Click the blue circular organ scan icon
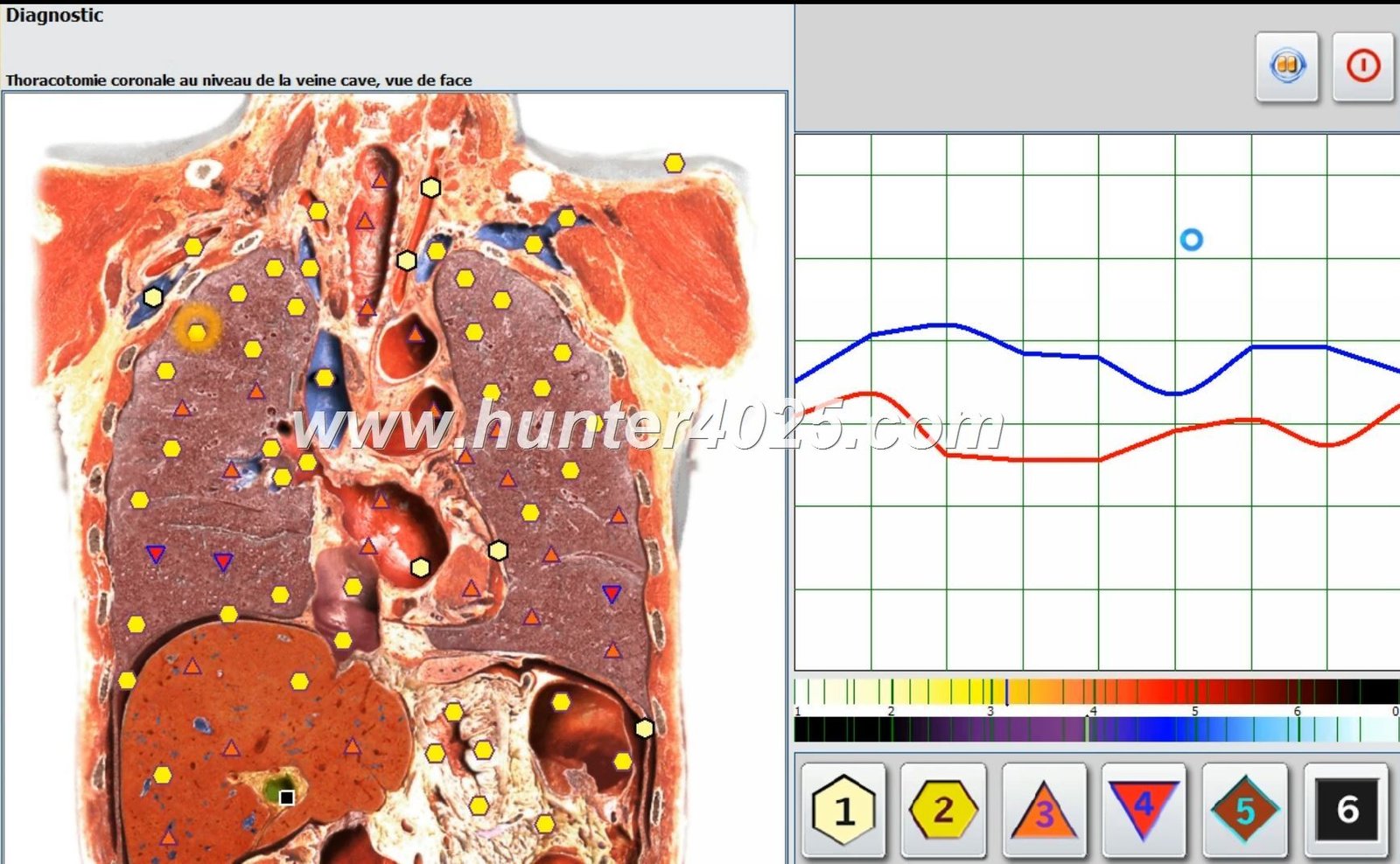 point(1286,66)
